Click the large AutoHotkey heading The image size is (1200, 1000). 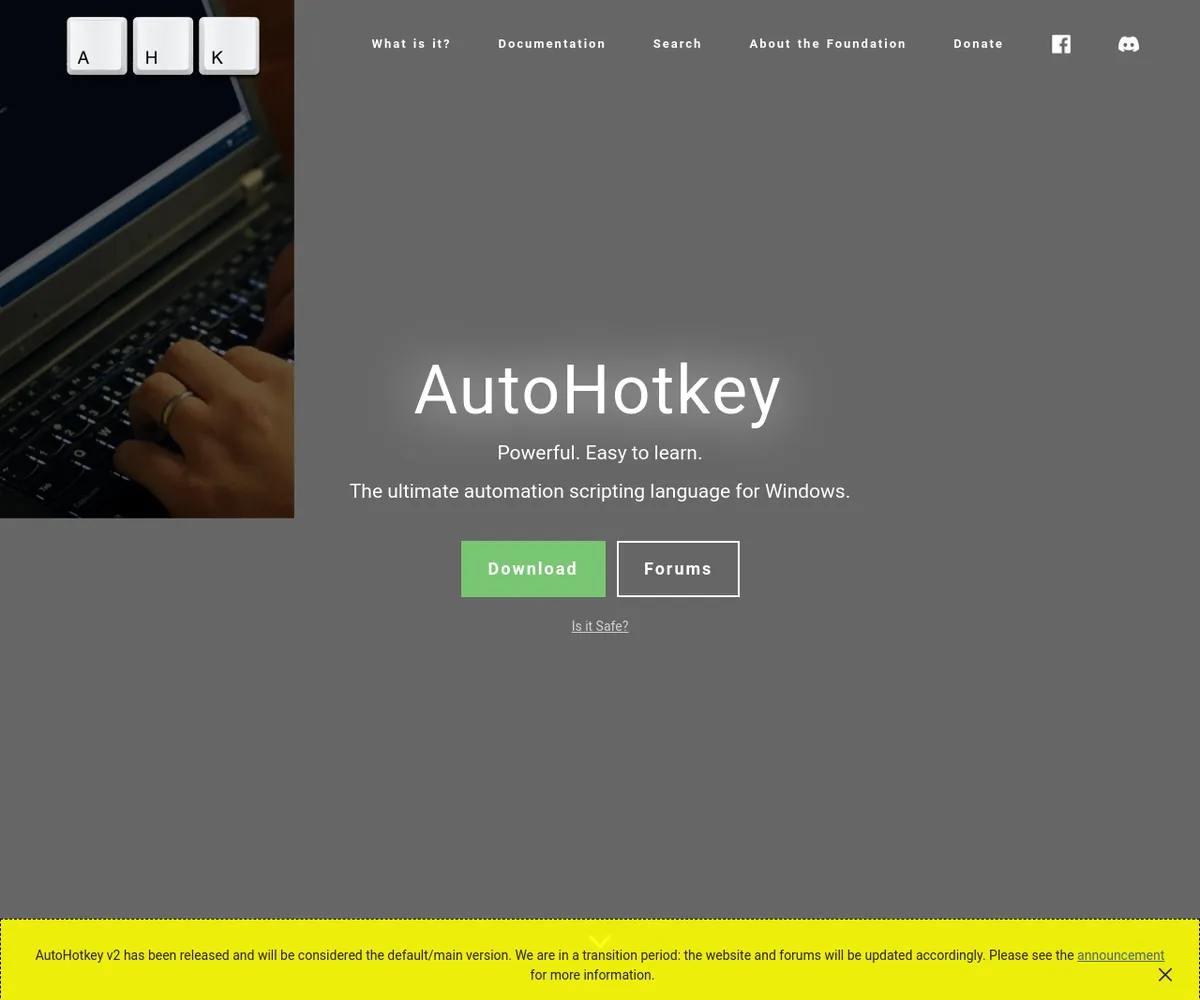(598, 390)
